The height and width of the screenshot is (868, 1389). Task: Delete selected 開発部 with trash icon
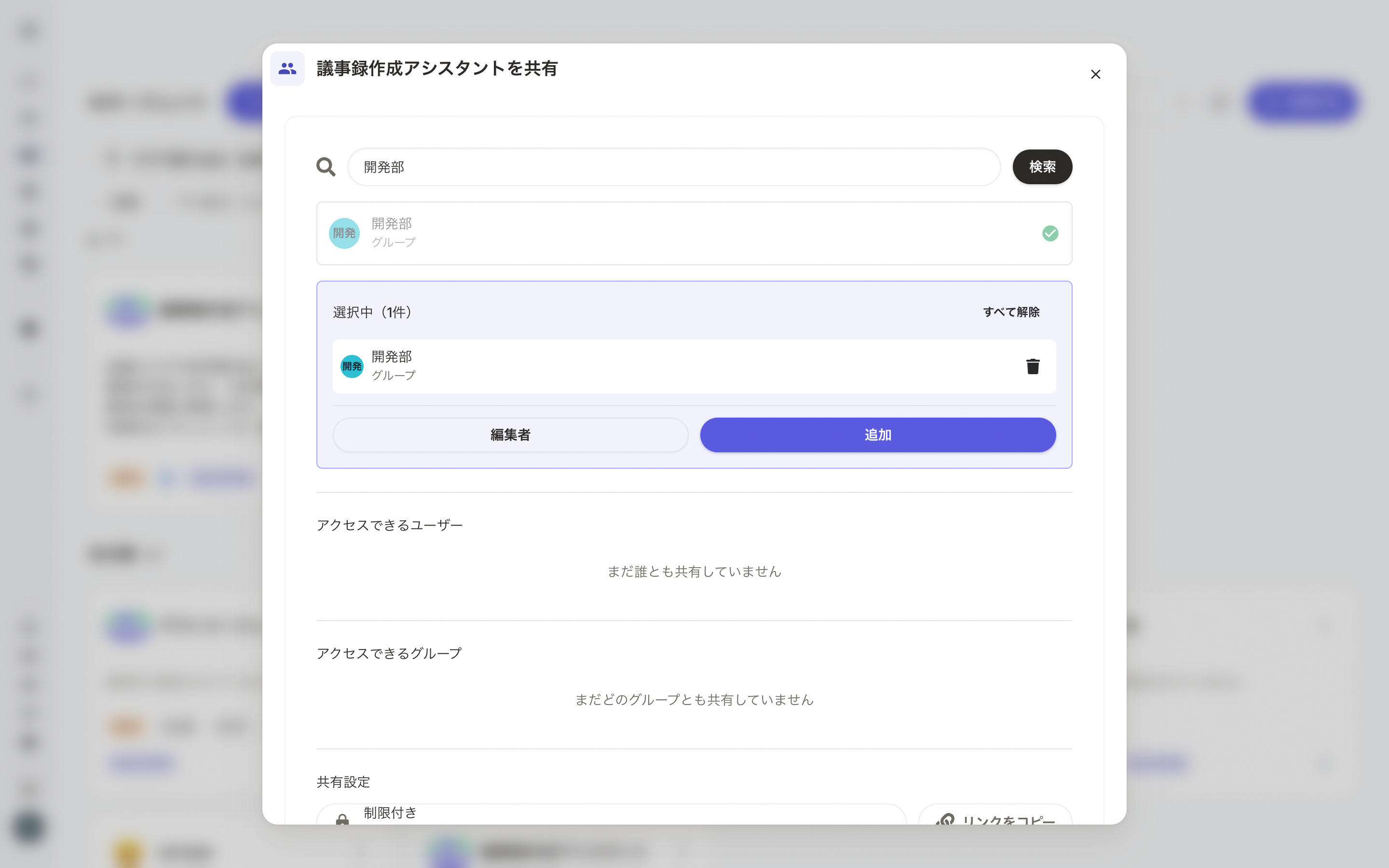(1033, 366)
